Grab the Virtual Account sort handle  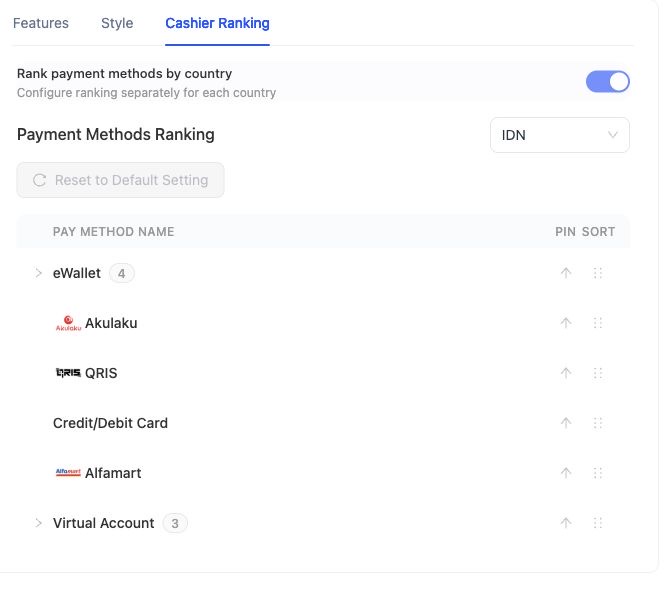598,522
